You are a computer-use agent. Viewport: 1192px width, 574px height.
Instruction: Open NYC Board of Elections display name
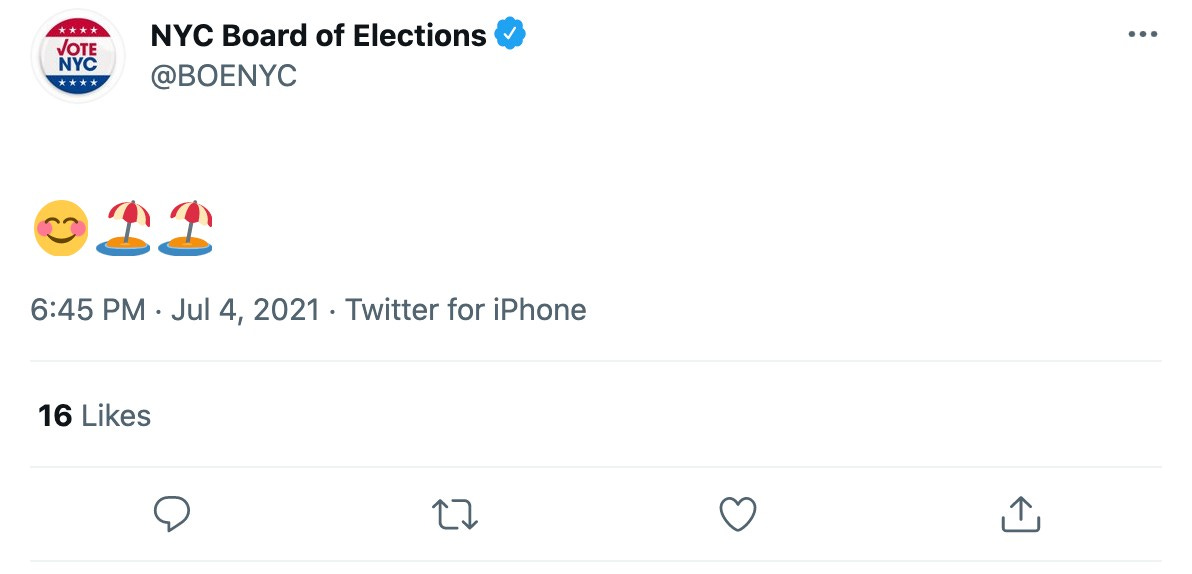[x=319, y=35]
